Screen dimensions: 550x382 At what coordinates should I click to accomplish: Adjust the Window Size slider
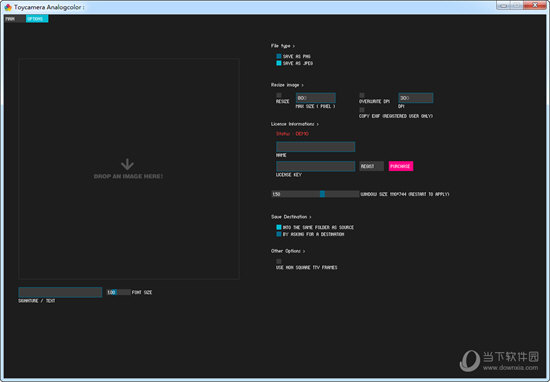point(315,194)
